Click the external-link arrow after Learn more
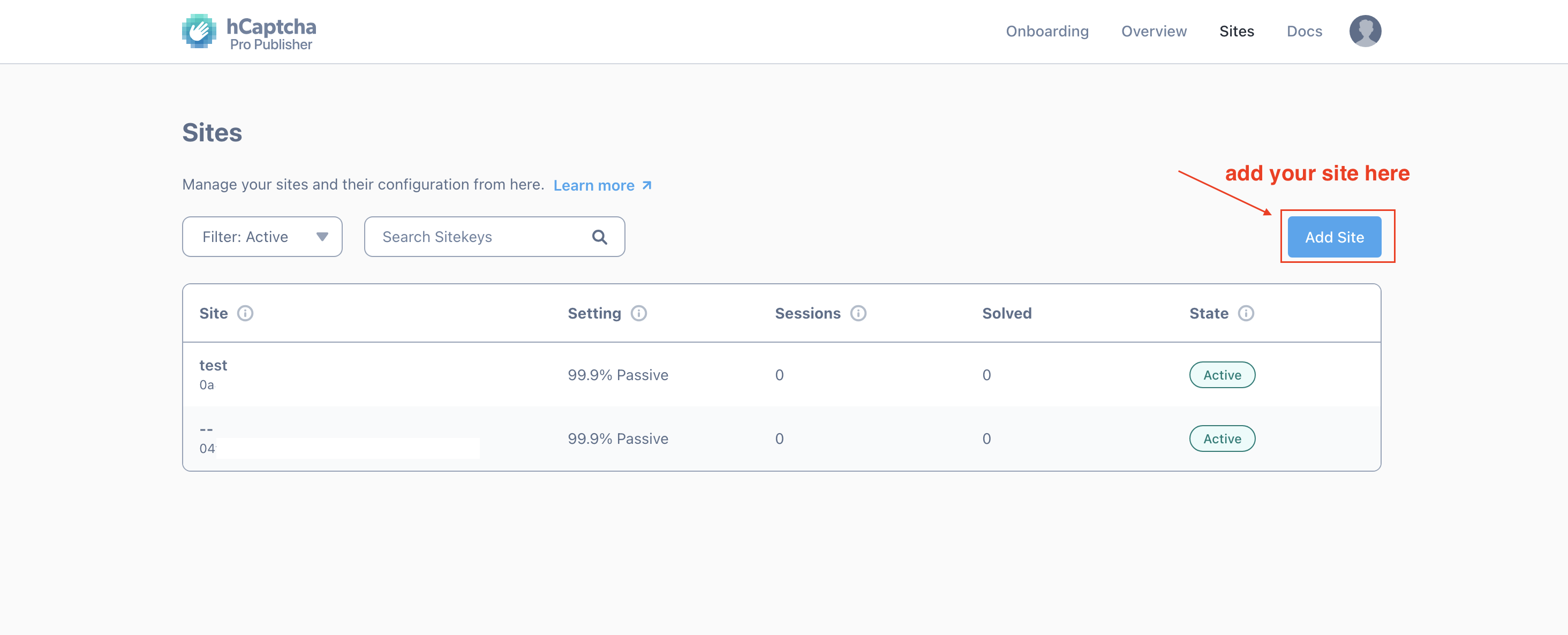Image resolution: width=1568 pixels, height=635 pixels. (646, 185)
